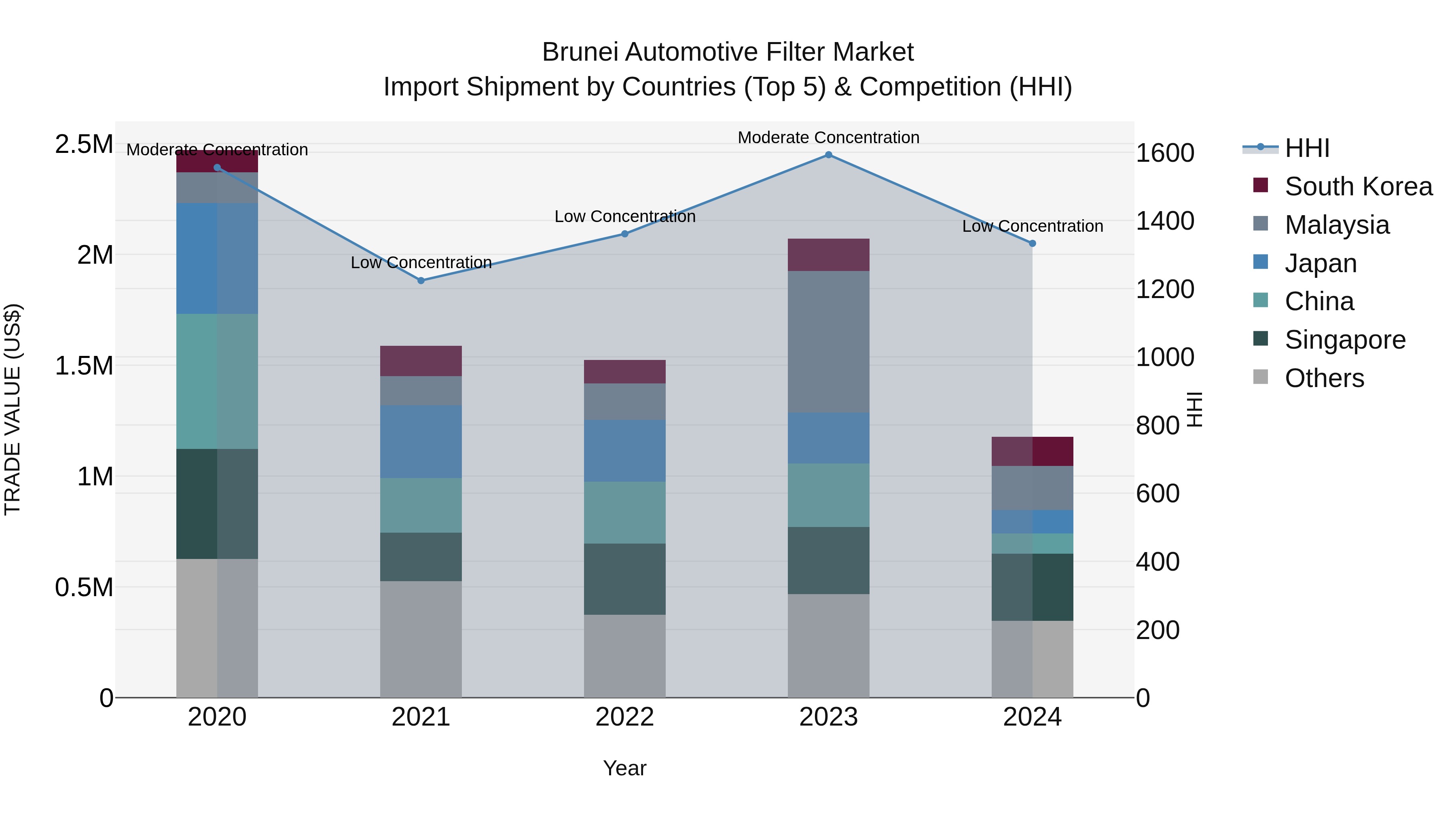Click the 2022 Japan bar segment
The width and height of the screenshot is (1456, 819).
point(624,451)
